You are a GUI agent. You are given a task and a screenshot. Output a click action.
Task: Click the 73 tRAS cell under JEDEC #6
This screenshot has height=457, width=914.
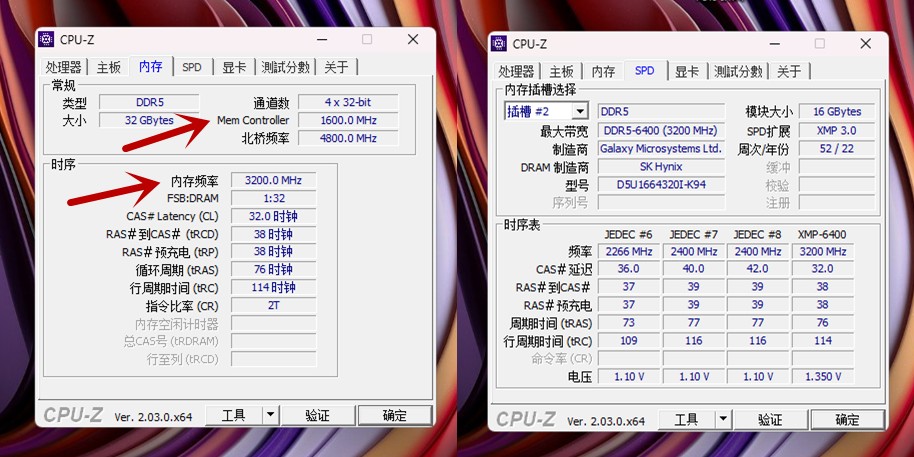[628, 322]
